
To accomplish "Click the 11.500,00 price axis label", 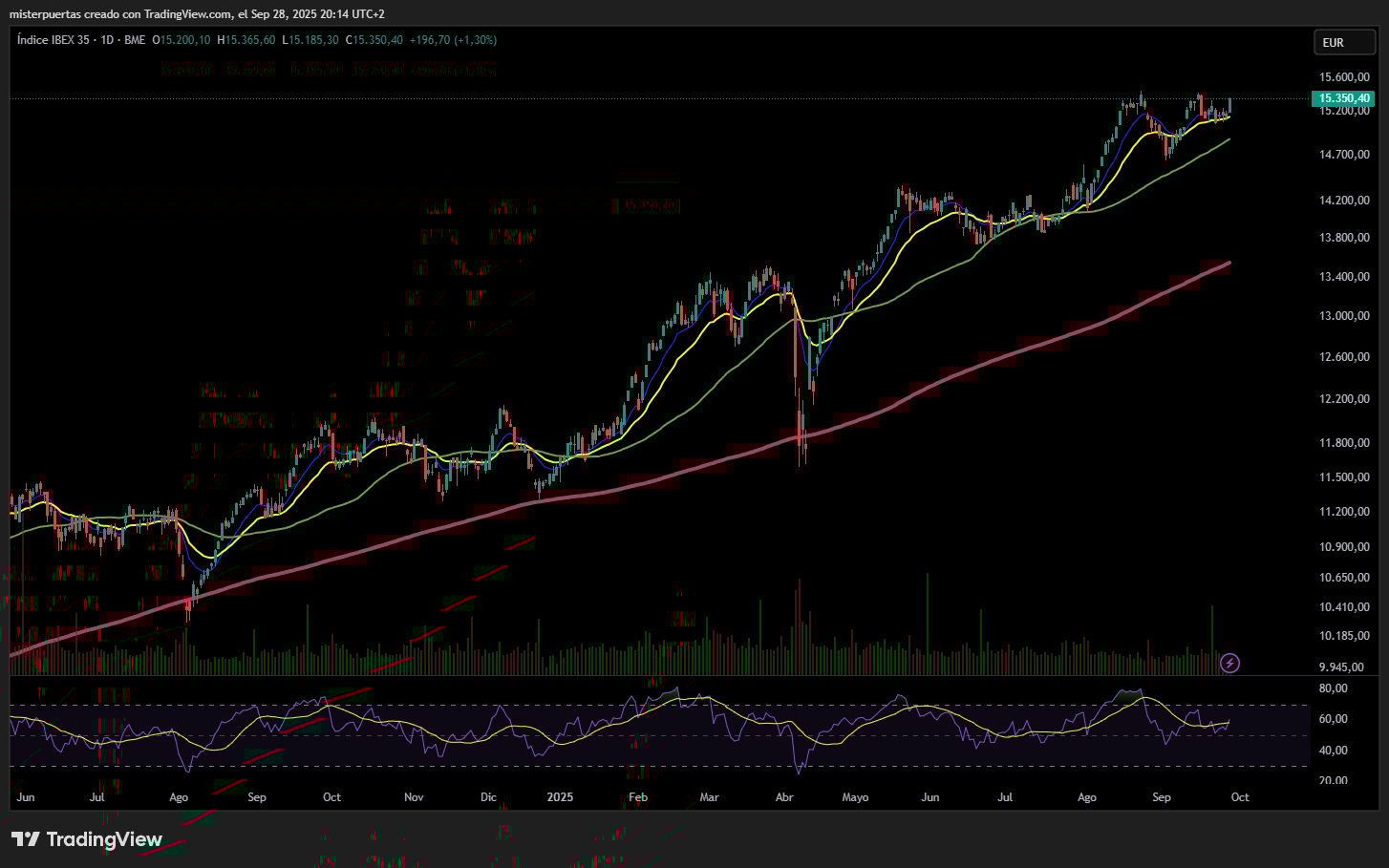I will pyautogui.click(x=1344, y=477).
